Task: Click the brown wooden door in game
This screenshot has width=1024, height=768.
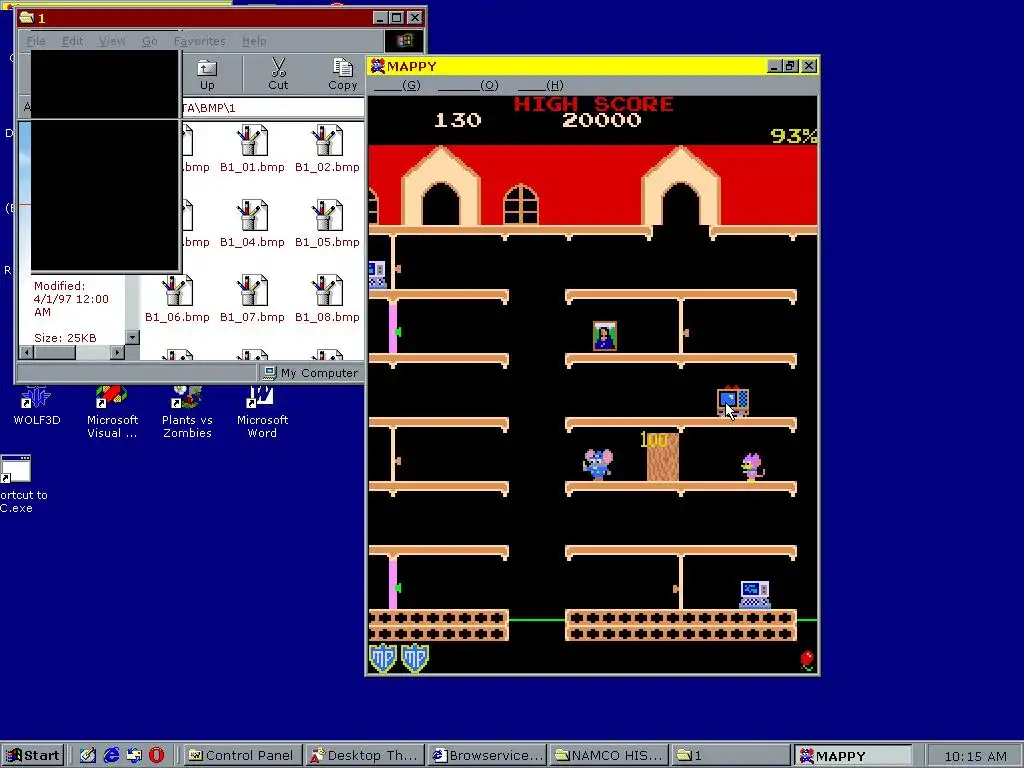Action: (x=663, y=457)
